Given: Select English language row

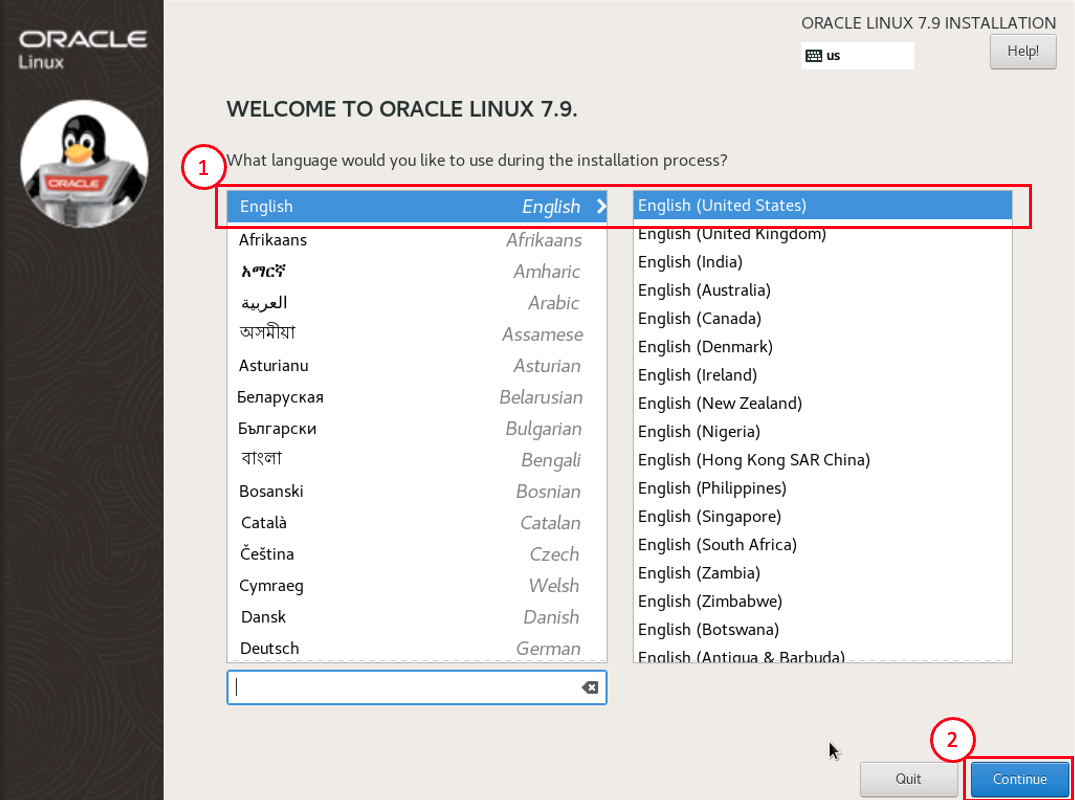Looking at the screenshot, I should (417, 206).
